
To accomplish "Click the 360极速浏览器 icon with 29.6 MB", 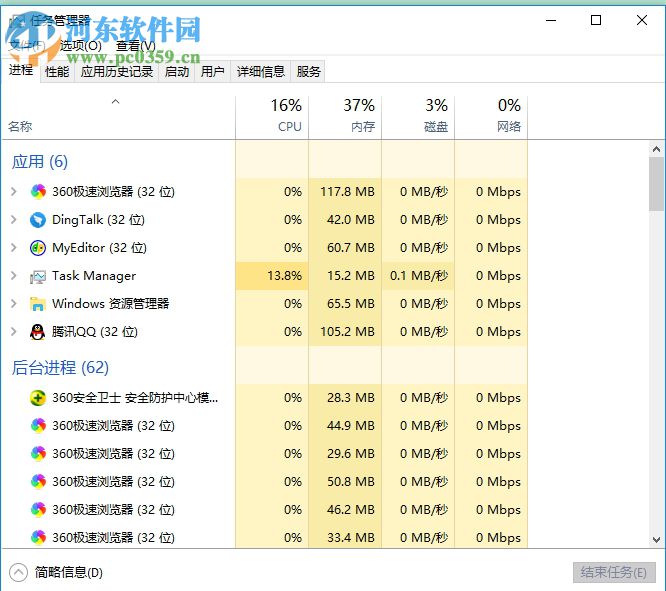I will point(38,454).
